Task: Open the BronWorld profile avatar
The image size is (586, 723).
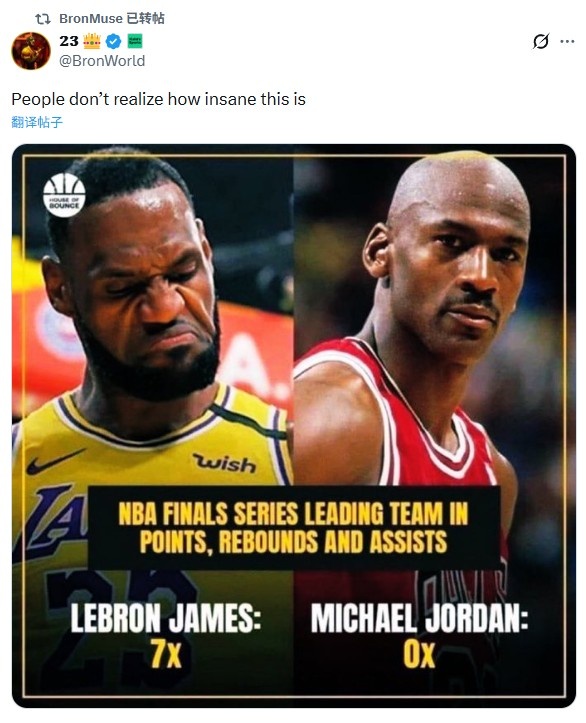Action: pyautogui.click(x=31, y=51)
